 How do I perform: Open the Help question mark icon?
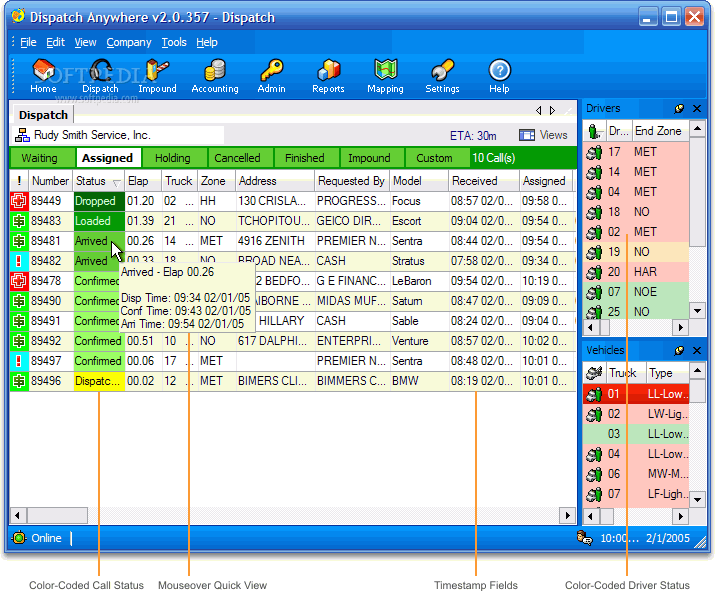[499, 76]
